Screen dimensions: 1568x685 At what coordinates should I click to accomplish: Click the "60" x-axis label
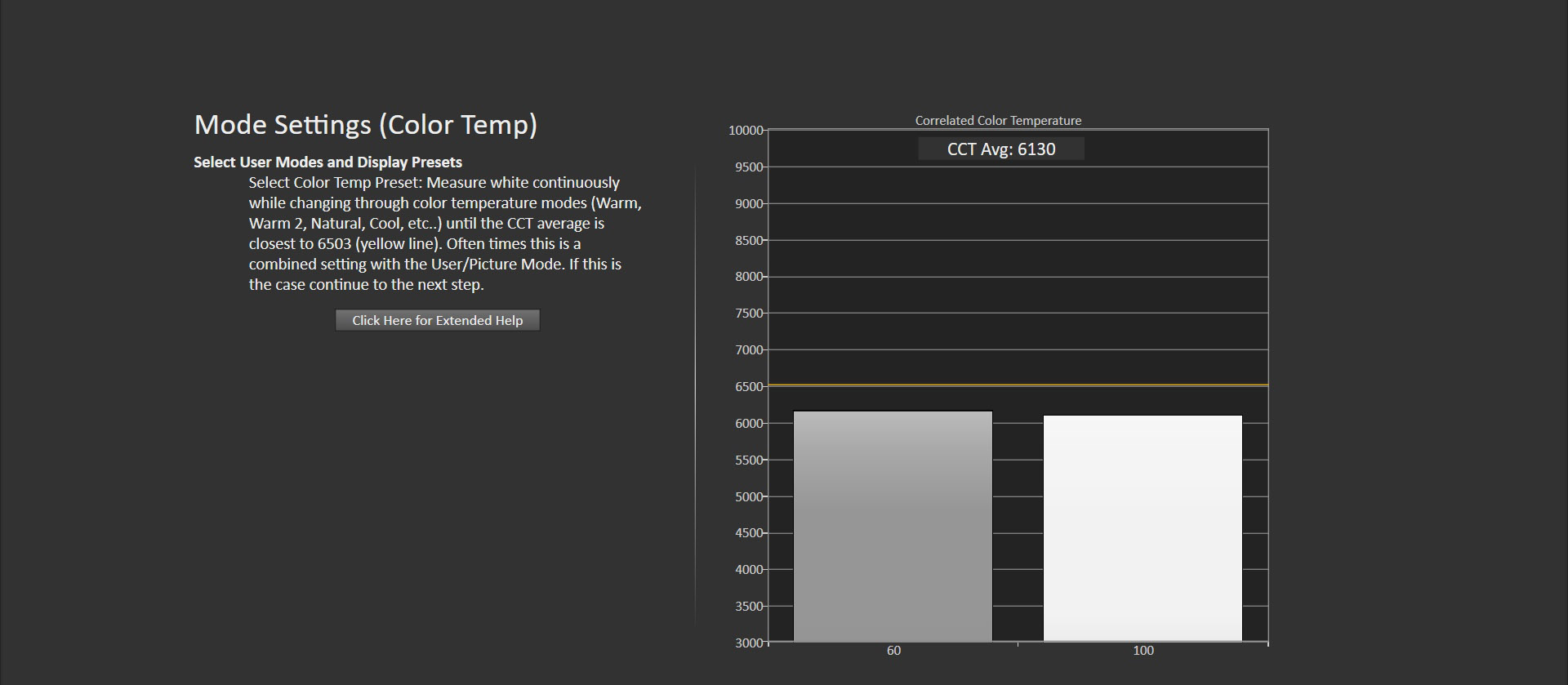[893, 651]
